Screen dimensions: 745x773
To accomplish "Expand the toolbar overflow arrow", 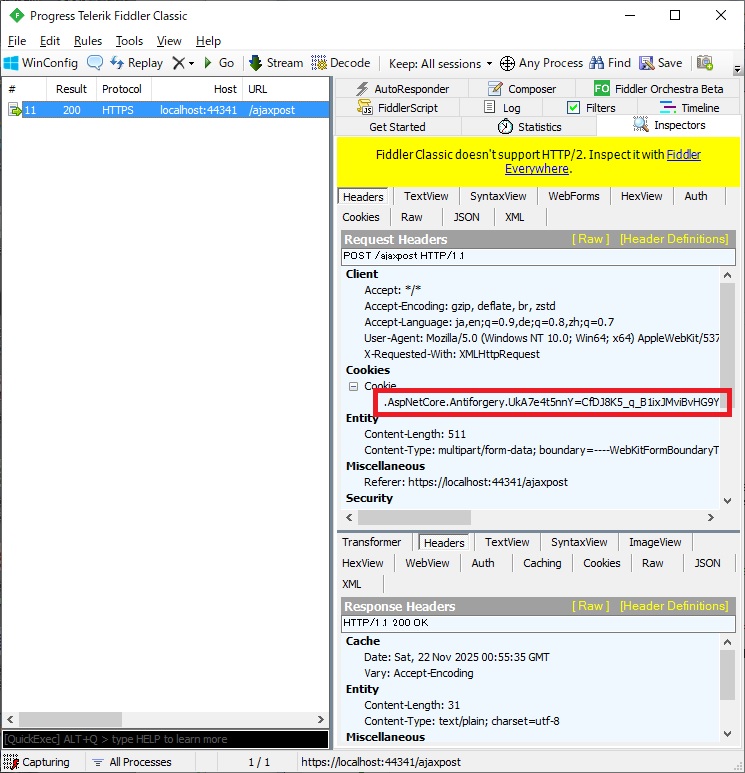I will pyautogui.click(x=738, y=70).
